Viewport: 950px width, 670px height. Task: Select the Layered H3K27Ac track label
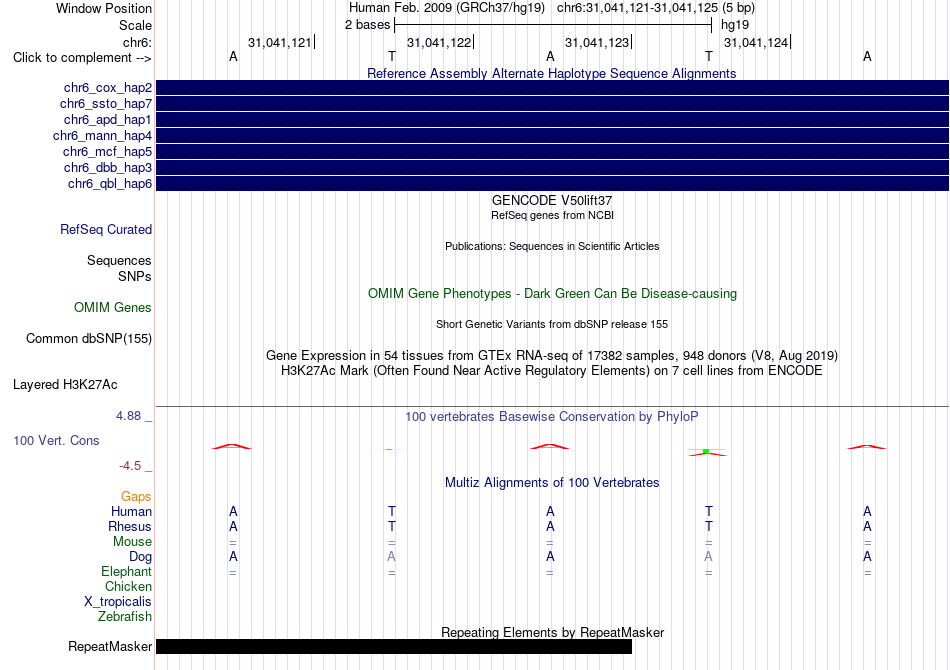(x=65, y=385)
